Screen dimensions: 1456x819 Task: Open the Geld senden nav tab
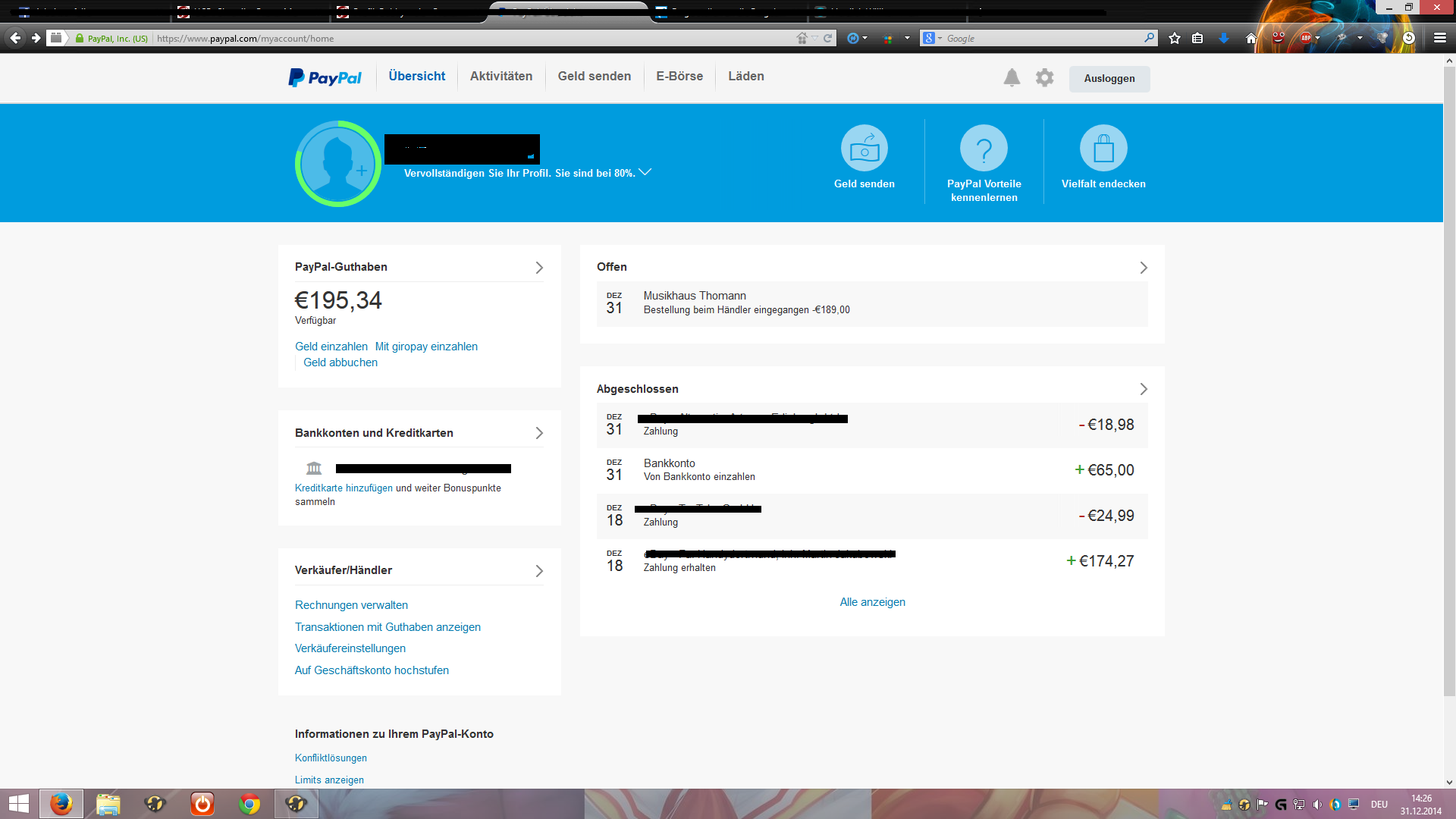pos(594,76)
